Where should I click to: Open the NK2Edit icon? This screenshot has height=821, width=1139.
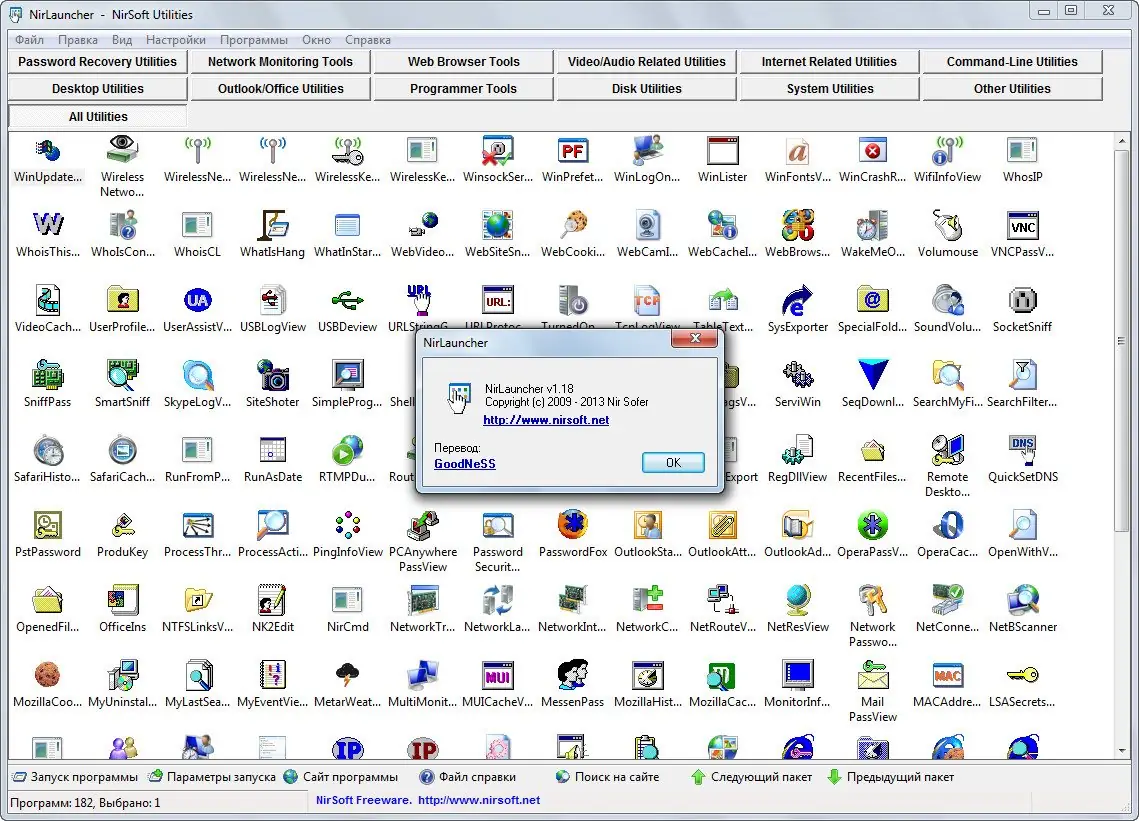click(x=272, y=599)
